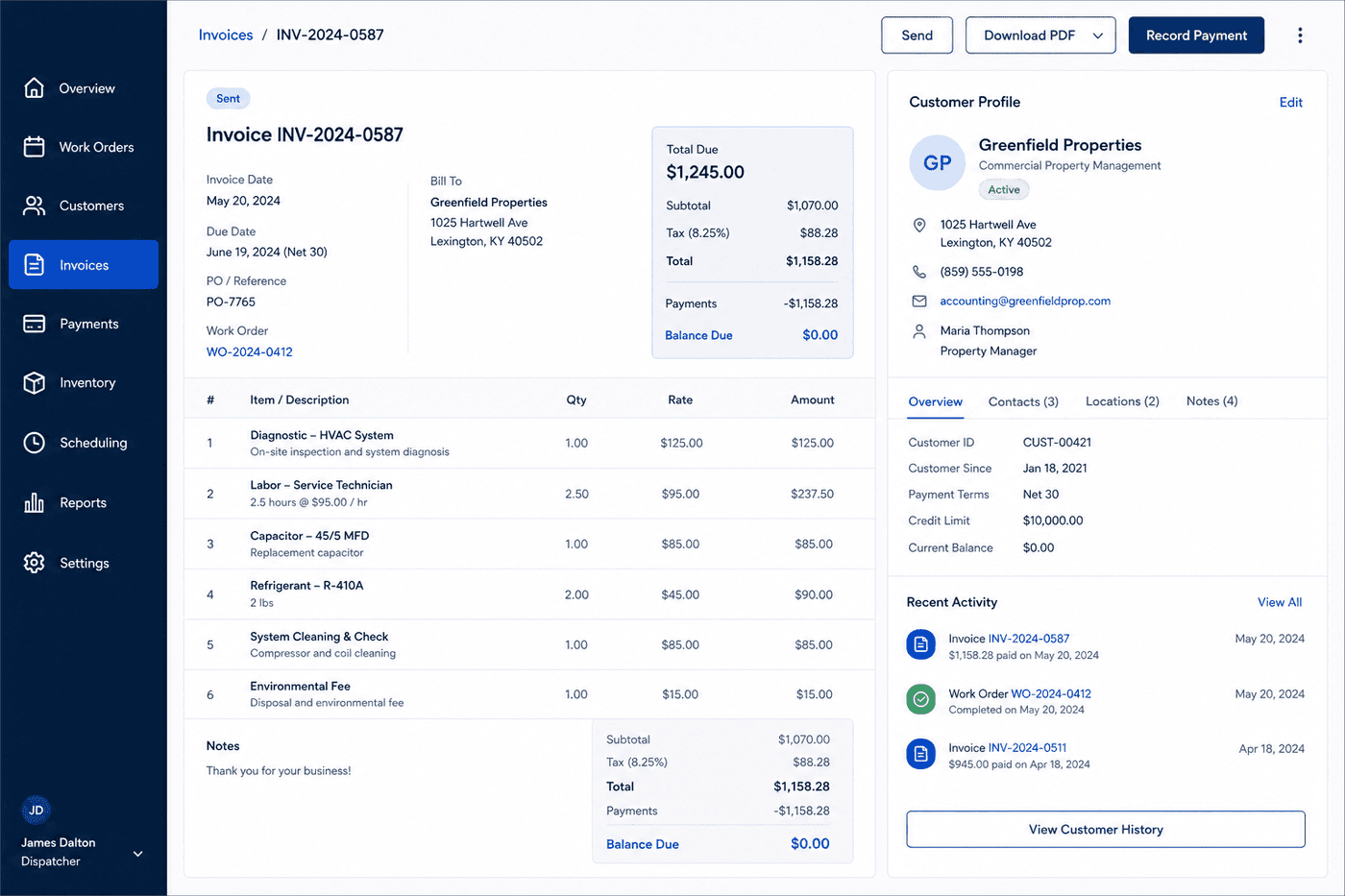Click the Active status badge
The height and width of the screenshot is (896, 1345).
(x=1004, y=189)
